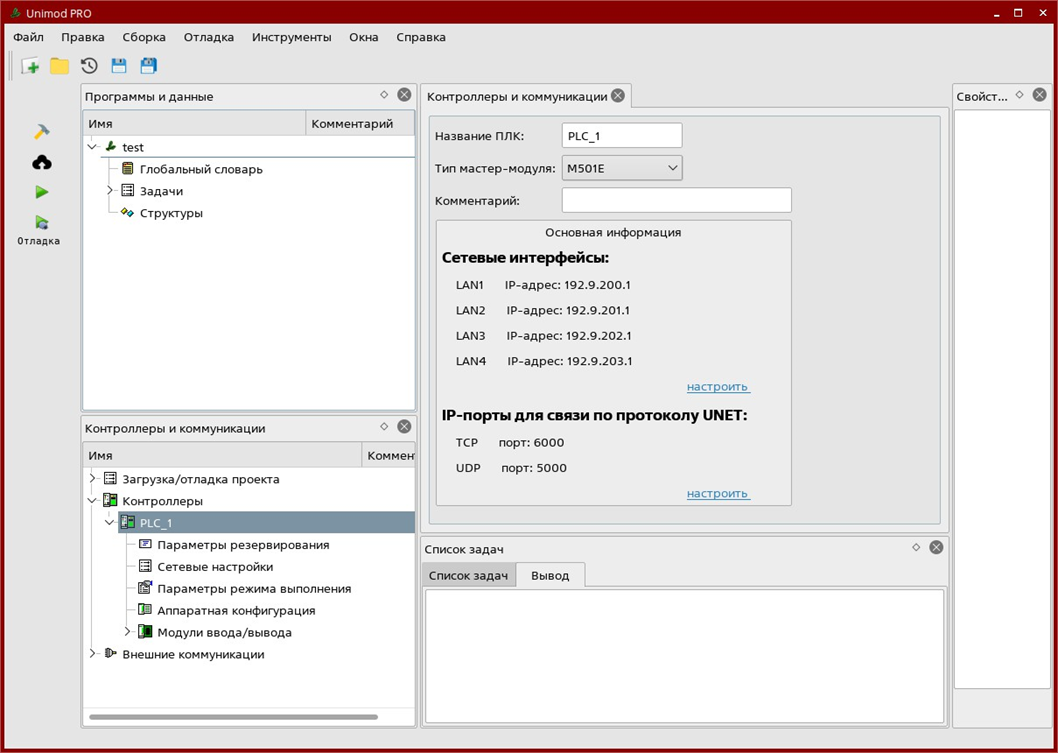Screen dimensions: 1058x753
Task: Click horizontal scrollbar in controllers tree
Action: [x=233, y=717]
